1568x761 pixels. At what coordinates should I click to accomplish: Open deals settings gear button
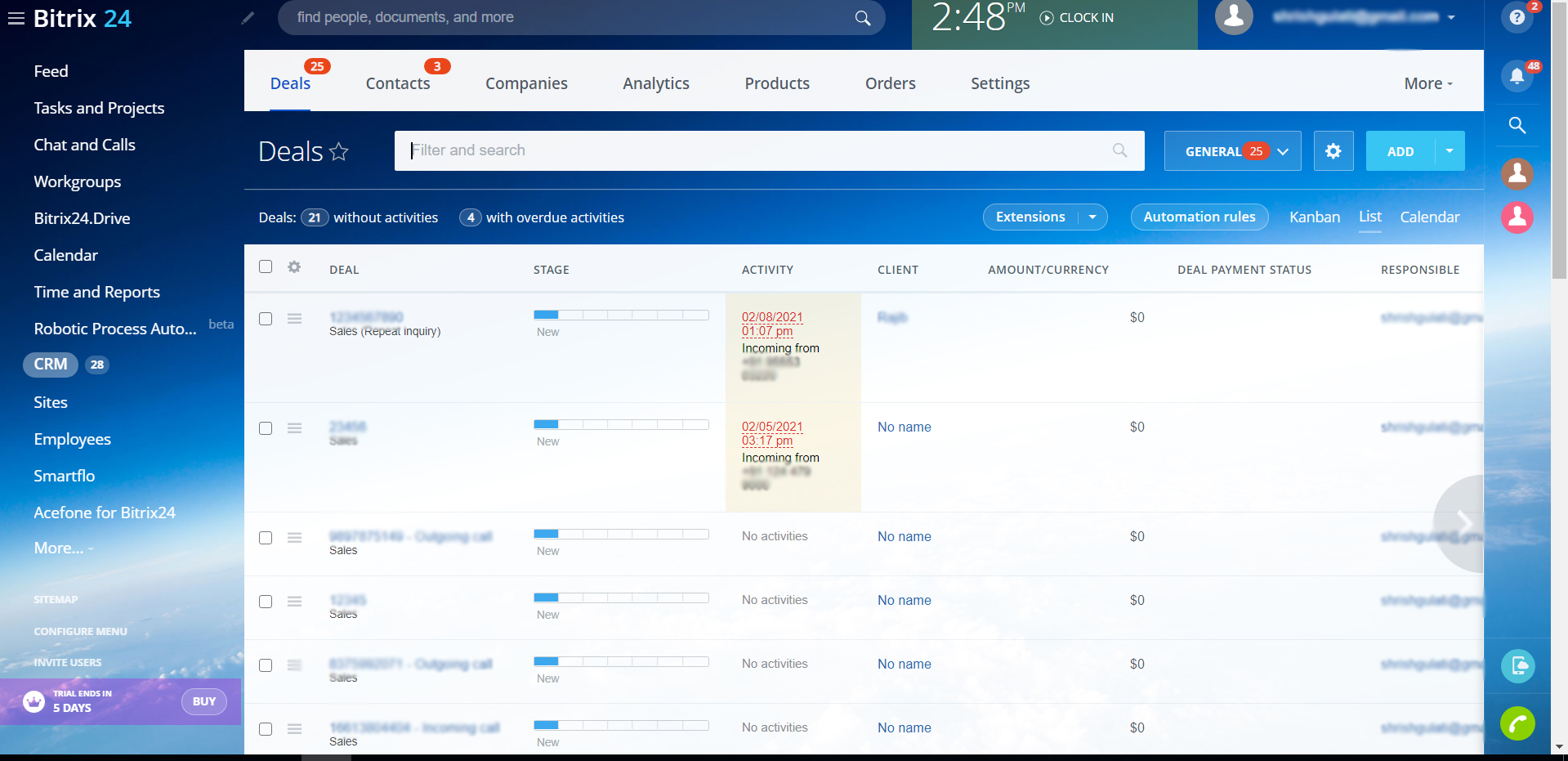(x=1333, y=151)
